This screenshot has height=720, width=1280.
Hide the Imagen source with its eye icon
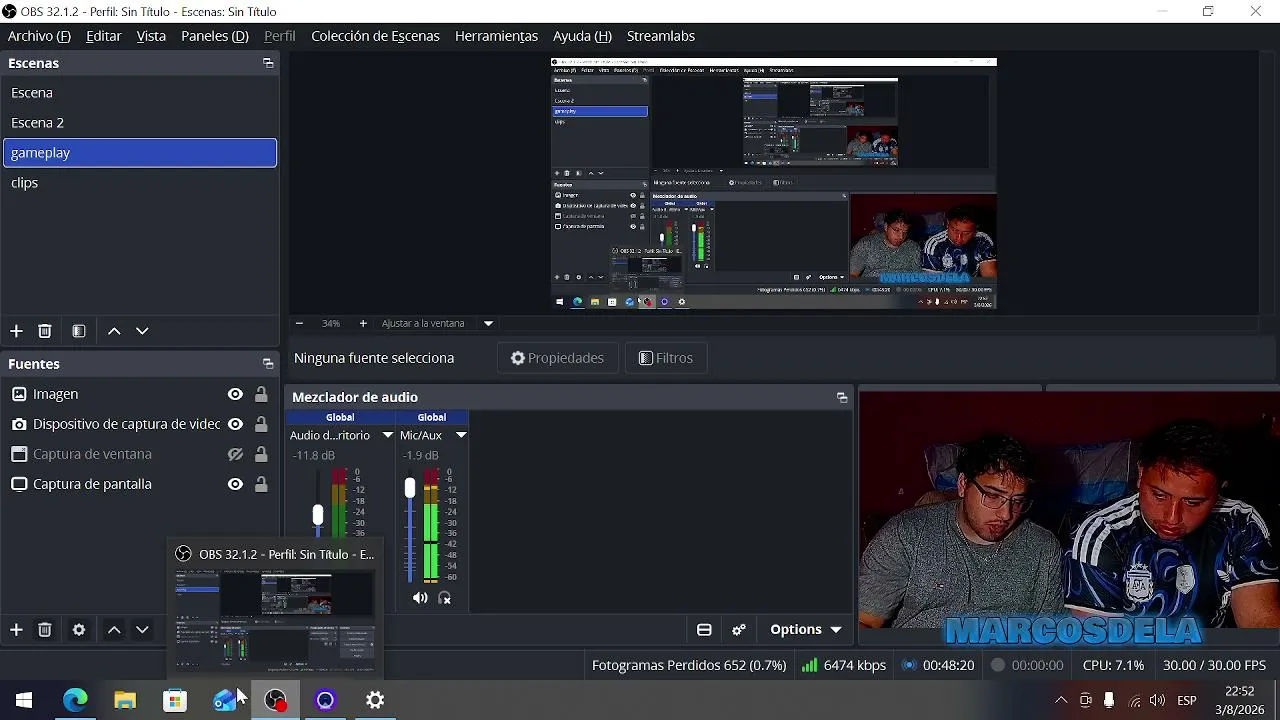pos(235,394)
